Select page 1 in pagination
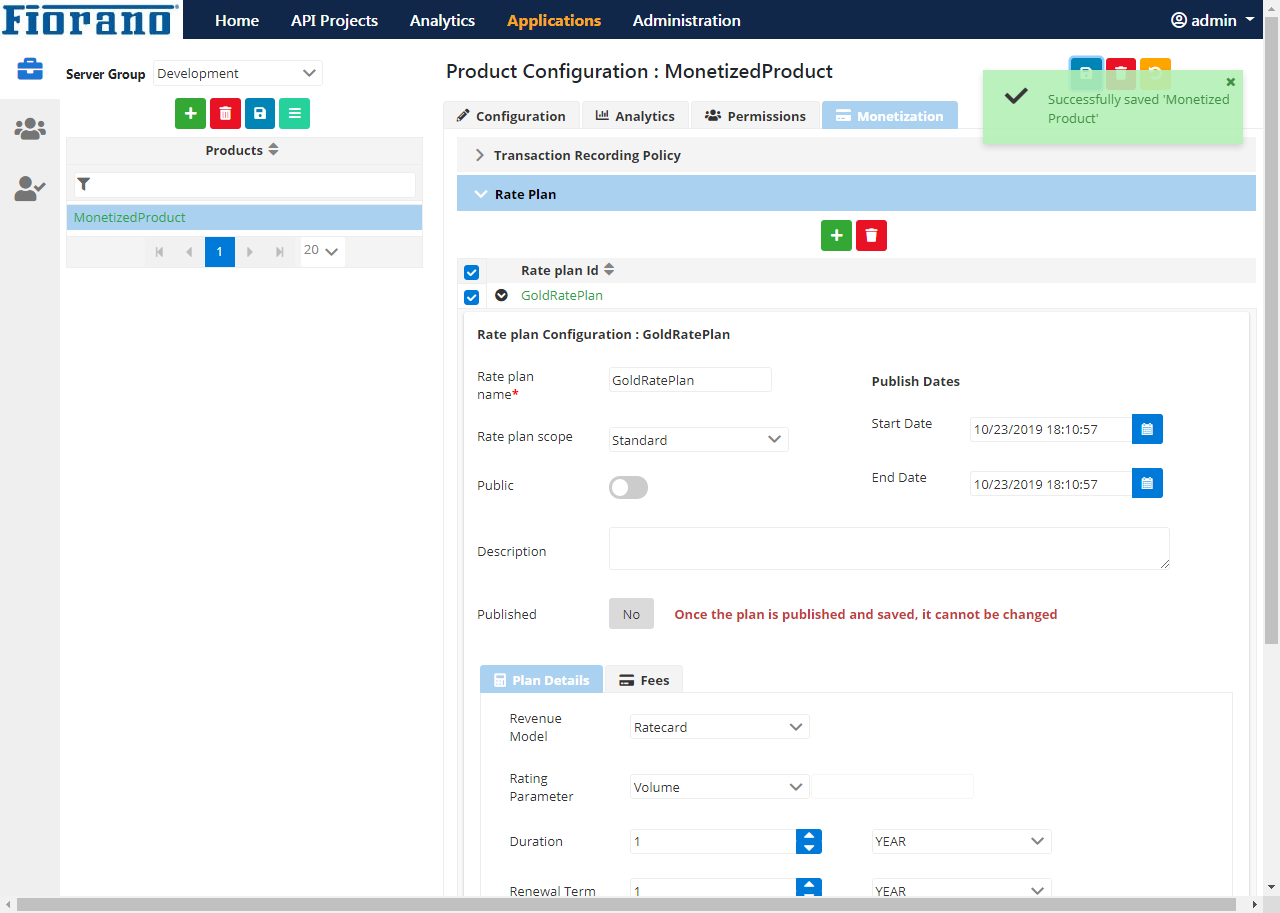Image resolution: width=1280 pixels, height=913 pixels. point(220,252)
